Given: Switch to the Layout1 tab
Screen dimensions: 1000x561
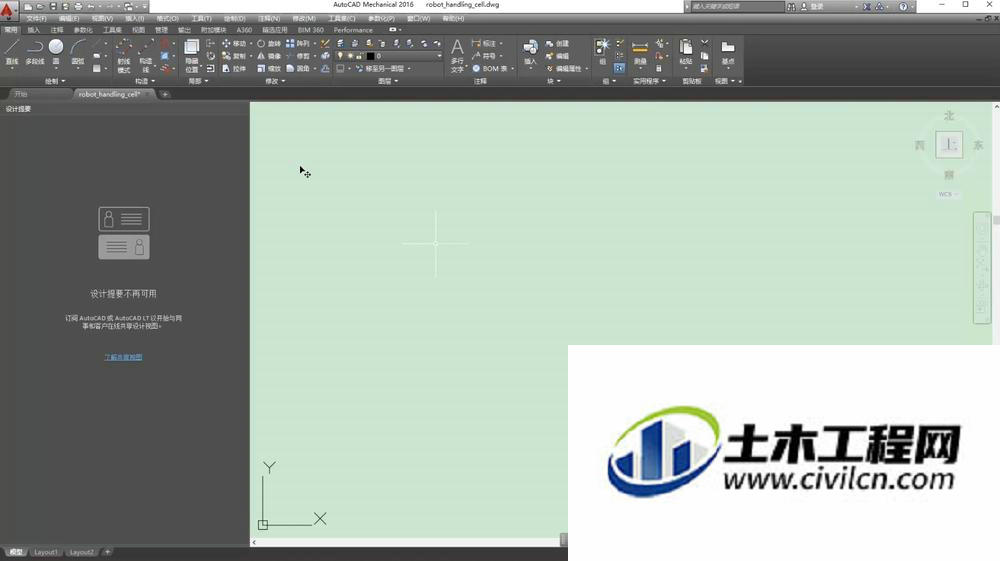Looking at the screenshot, I should (45, 552).
